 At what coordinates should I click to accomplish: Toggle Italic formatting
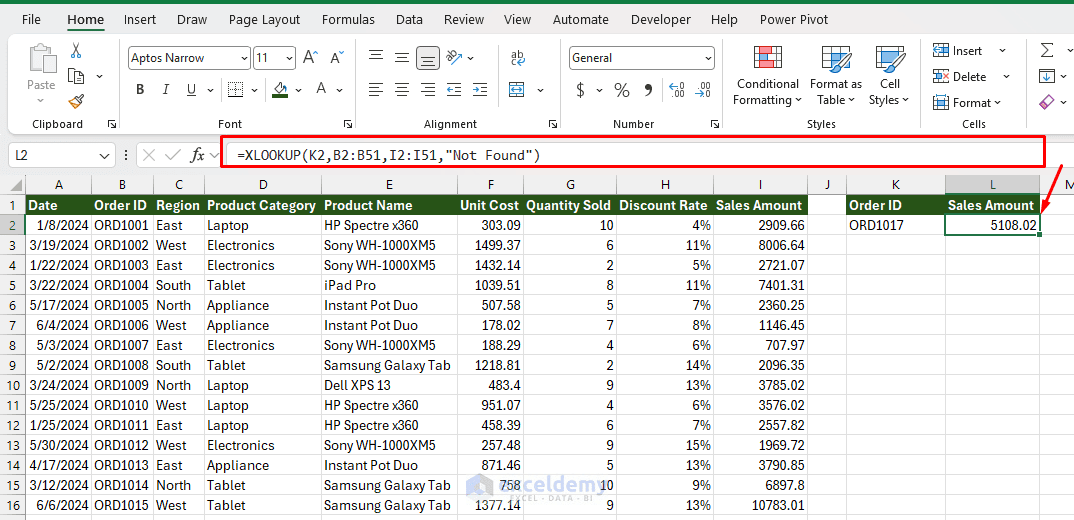coord(165,89)
